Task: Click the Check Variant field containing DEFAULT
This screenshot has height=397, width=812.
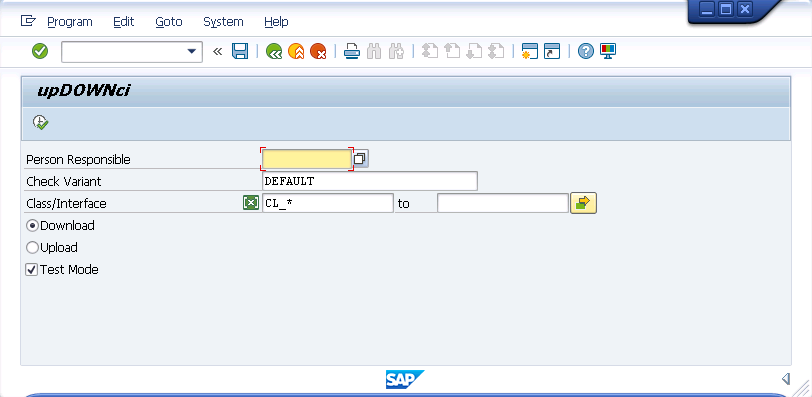Action: (370, 181)
